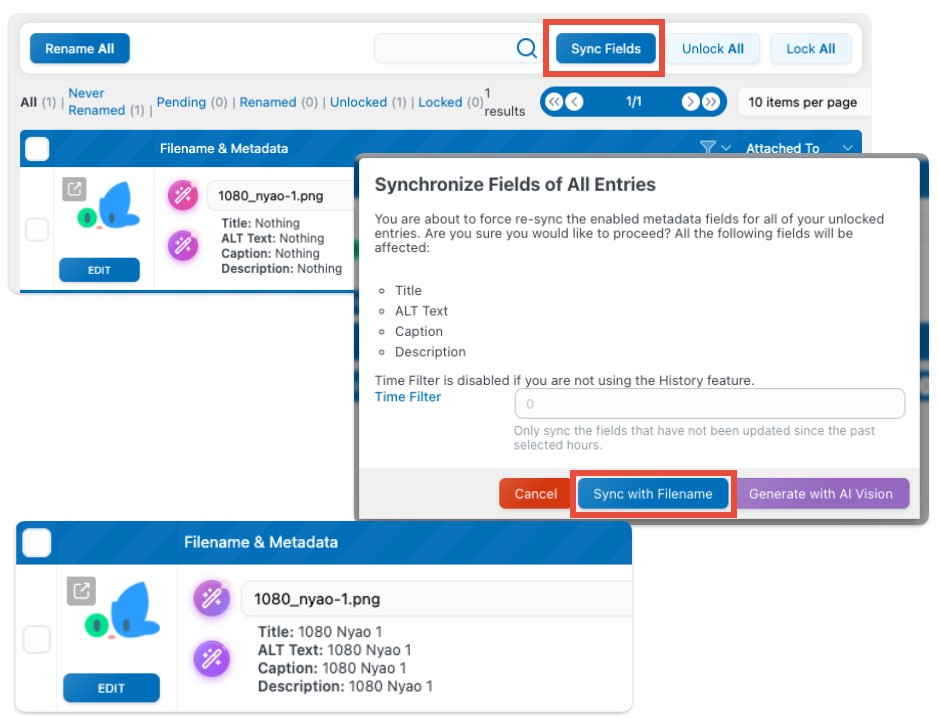Cancel the Synchronize Fields dialog
The width and height of the screenshot is (938, 725).
[535, 494]
